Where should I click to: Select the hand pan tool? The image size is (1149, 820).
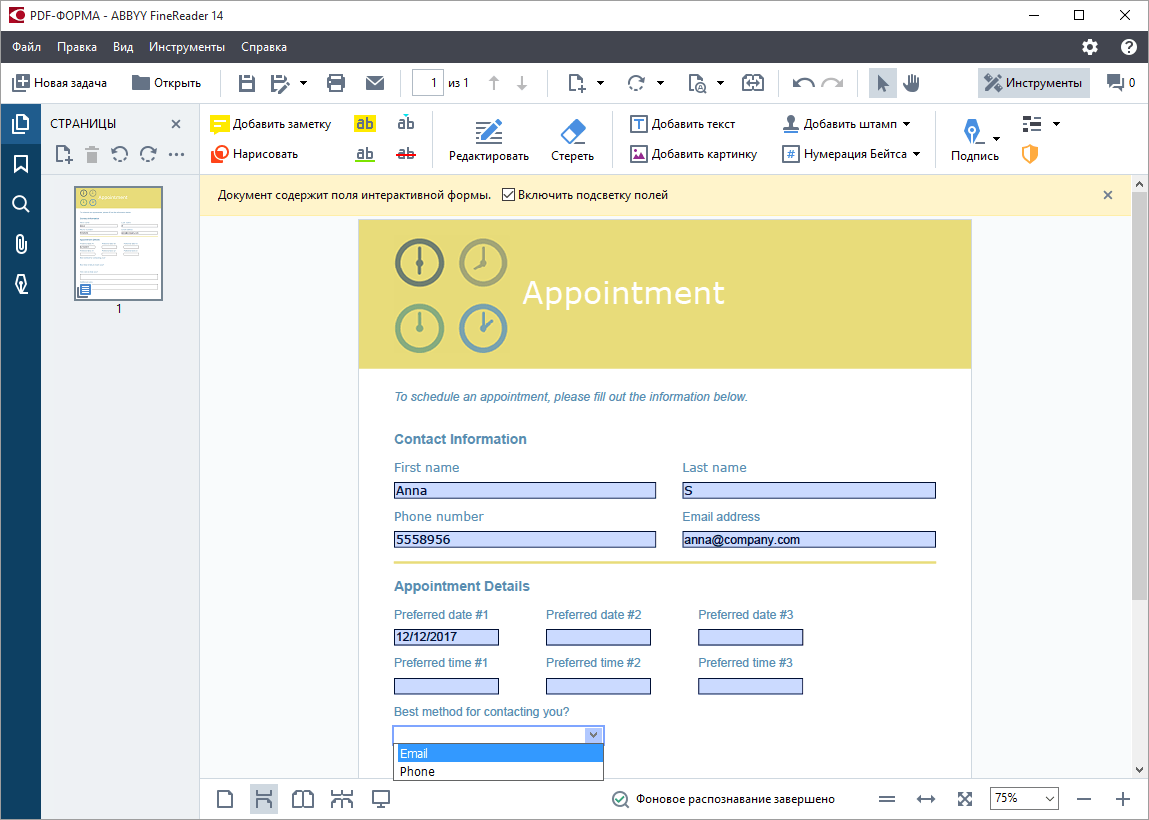coord(911,83)
